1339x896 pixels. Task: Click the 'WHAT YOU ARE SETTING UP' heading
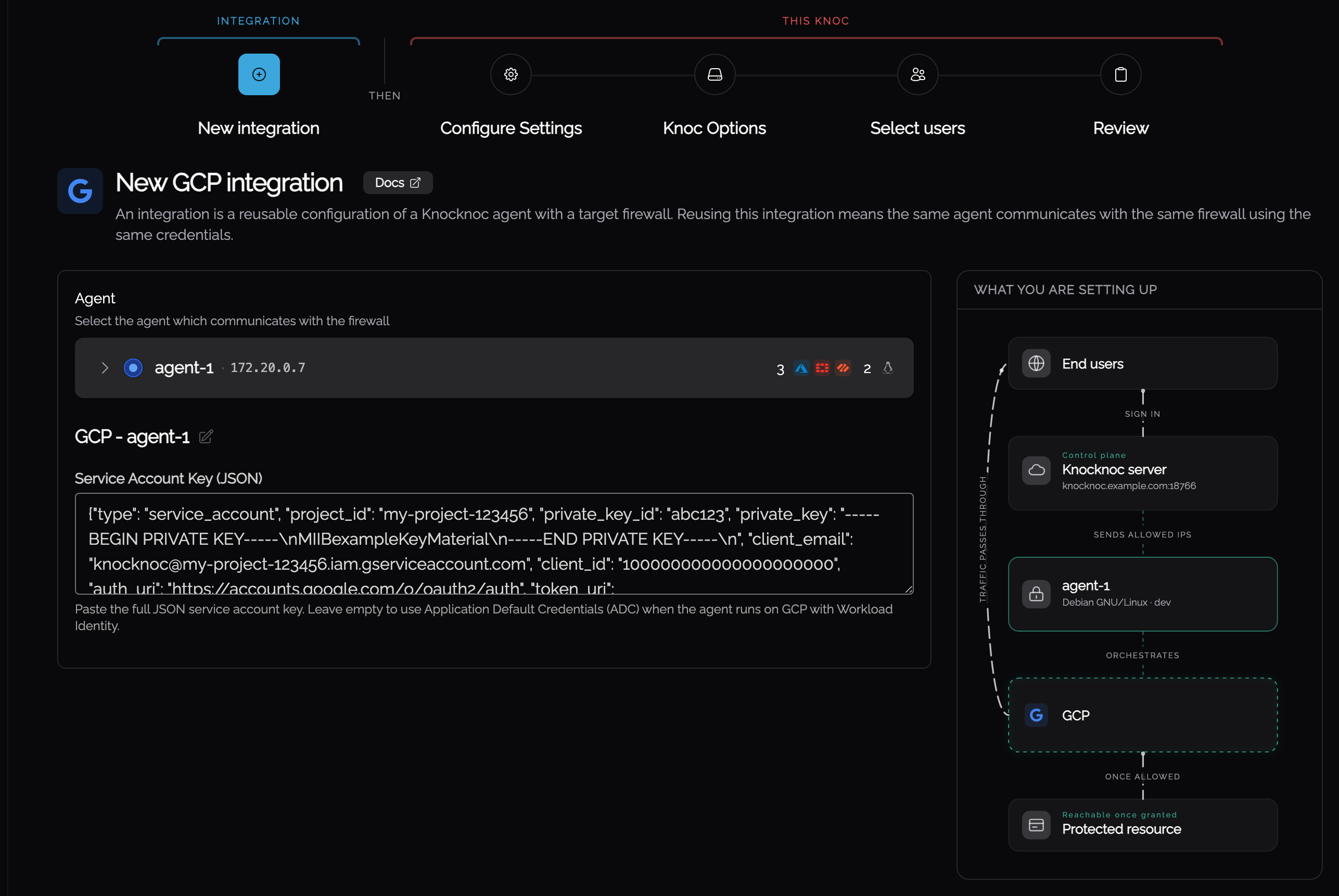pyautogui.click(x=1065, y=290)
